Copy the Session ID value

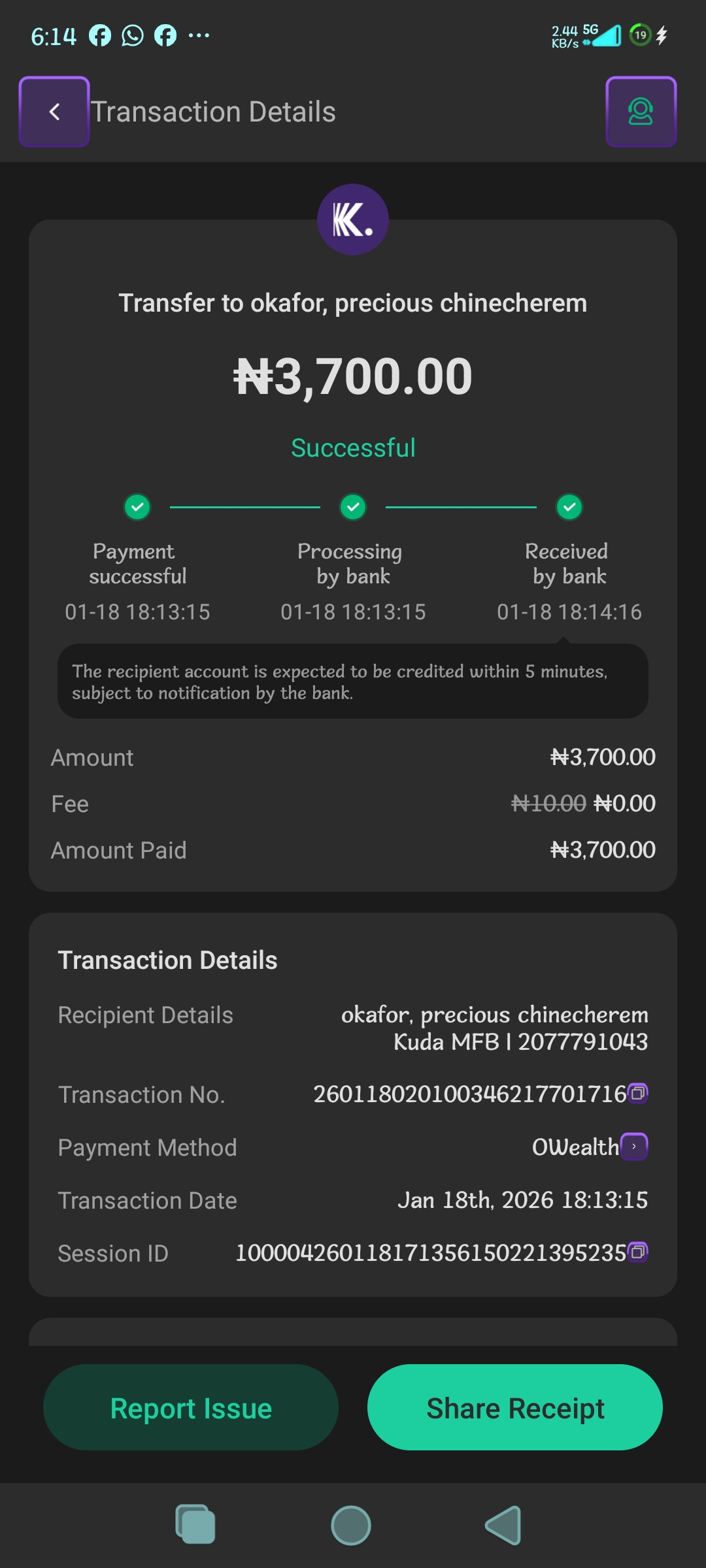pyautogui.click(x=638, y=1251)
